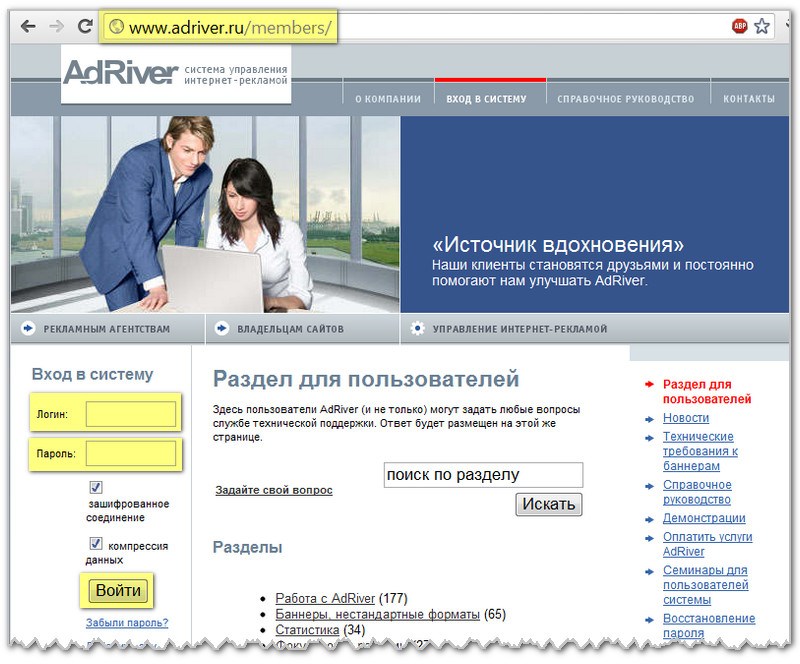Toggle the компрессия данных checkbox
The image size is (800, 664).
[95, 543]
